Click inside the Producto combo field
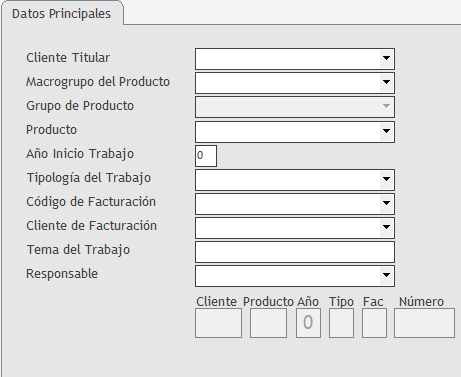This screenshot has width=461, height=377. click(288, 132)
